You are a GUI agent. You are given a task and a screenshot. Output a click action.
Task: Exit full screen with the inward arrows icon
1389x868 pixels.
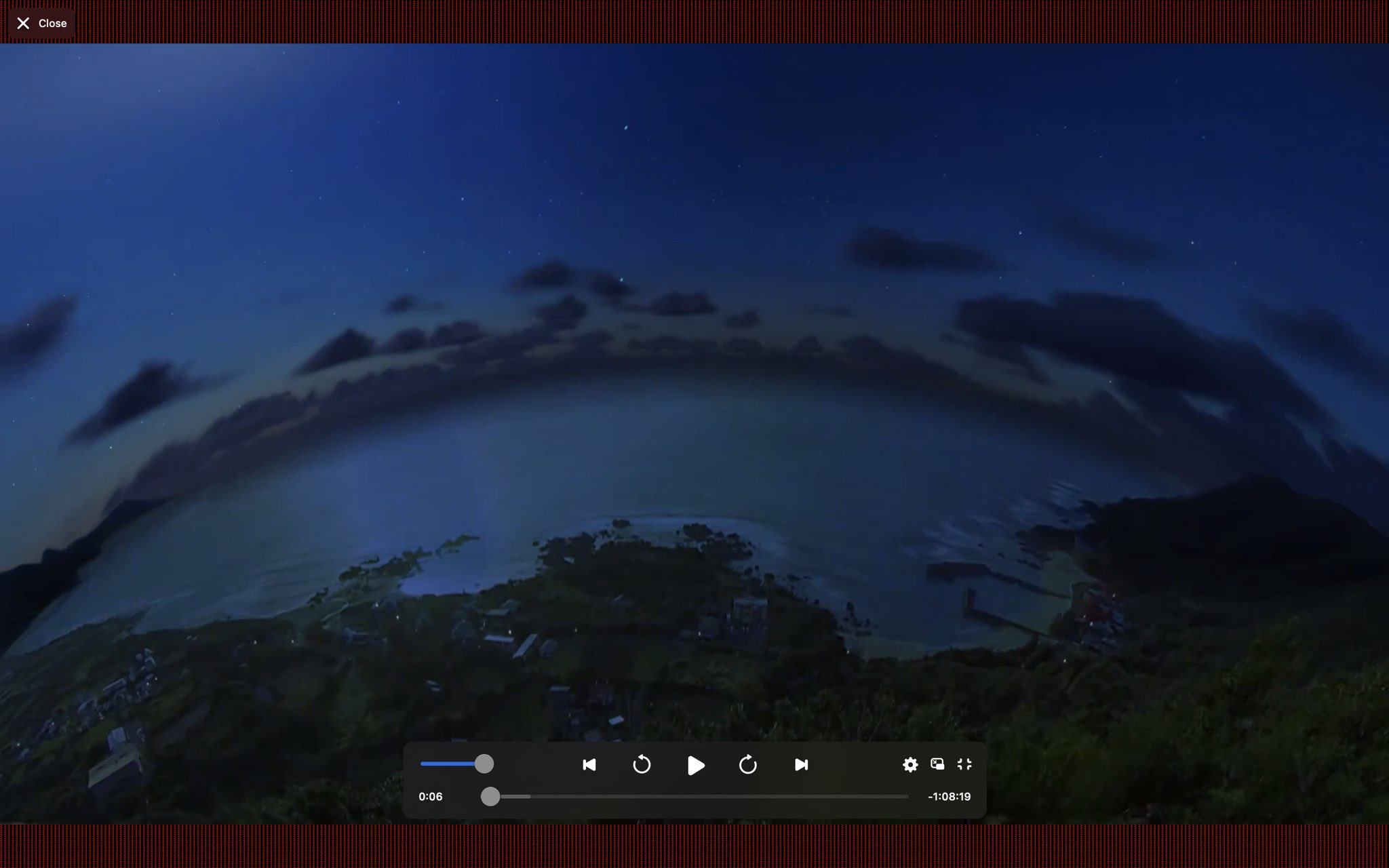(x=964, y=764)
